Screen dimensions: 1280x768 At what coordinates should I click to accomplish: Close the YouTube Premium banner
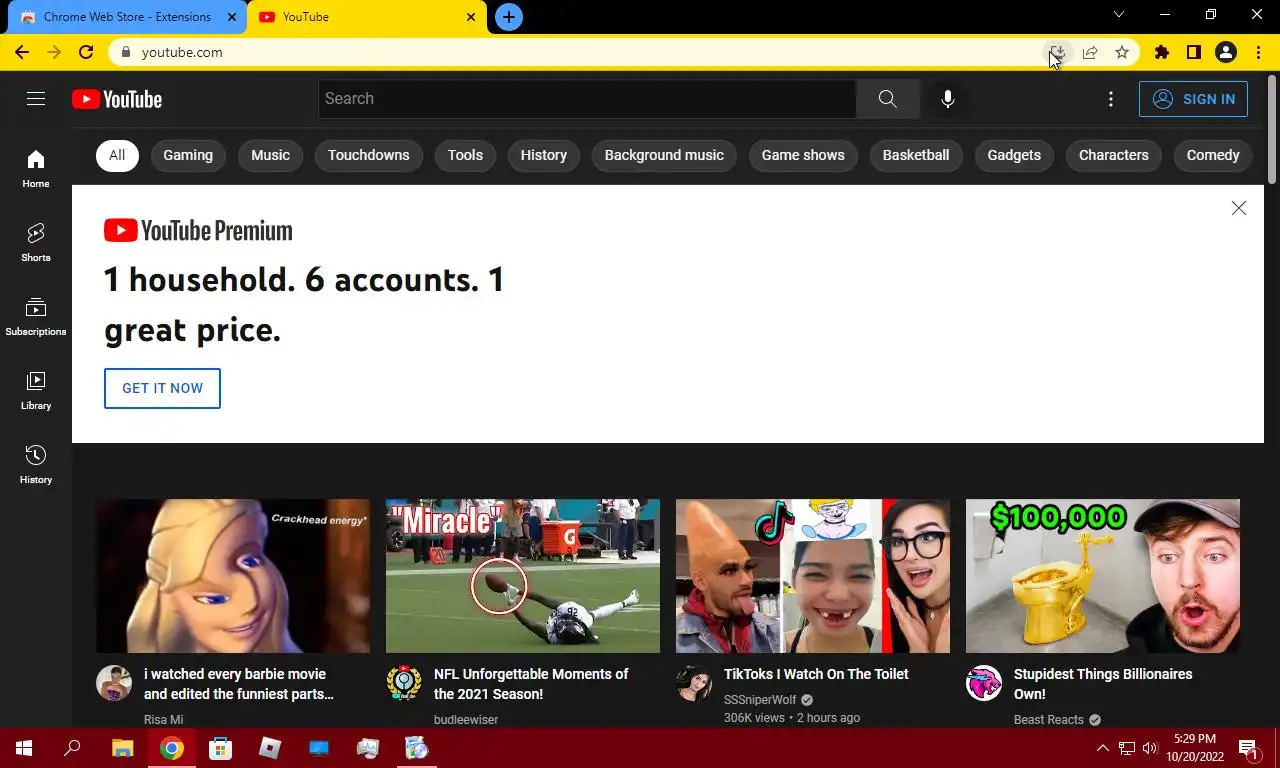[1238, 208]
